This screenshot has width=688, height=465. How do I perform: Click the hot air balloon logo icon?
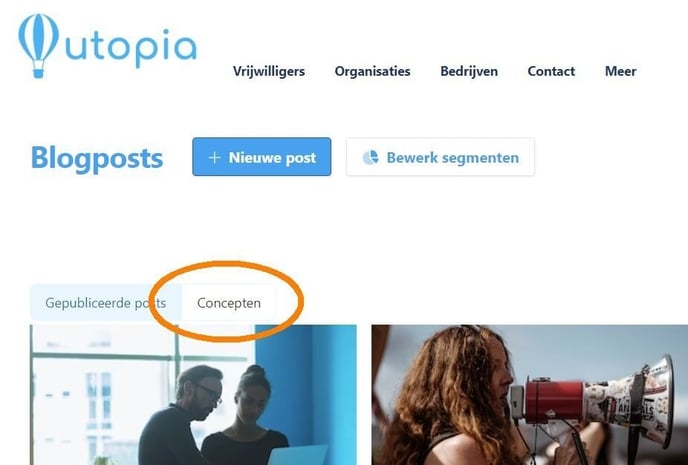click(x=38, y=46)
